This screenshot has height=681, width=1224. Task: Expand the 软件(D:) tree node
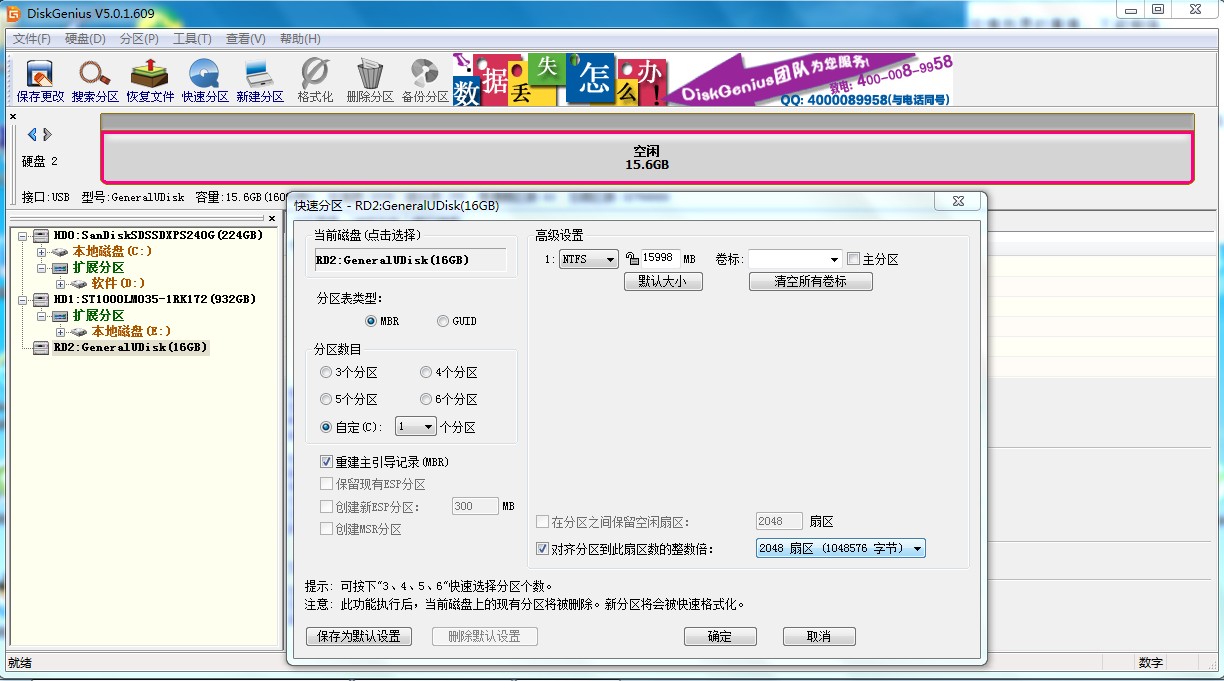pos(61,283)
